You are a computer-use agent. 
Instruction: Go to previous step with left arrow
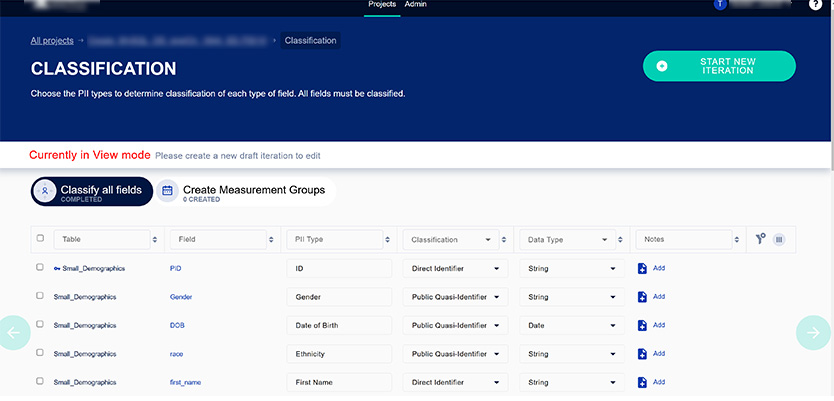(14, 333)
